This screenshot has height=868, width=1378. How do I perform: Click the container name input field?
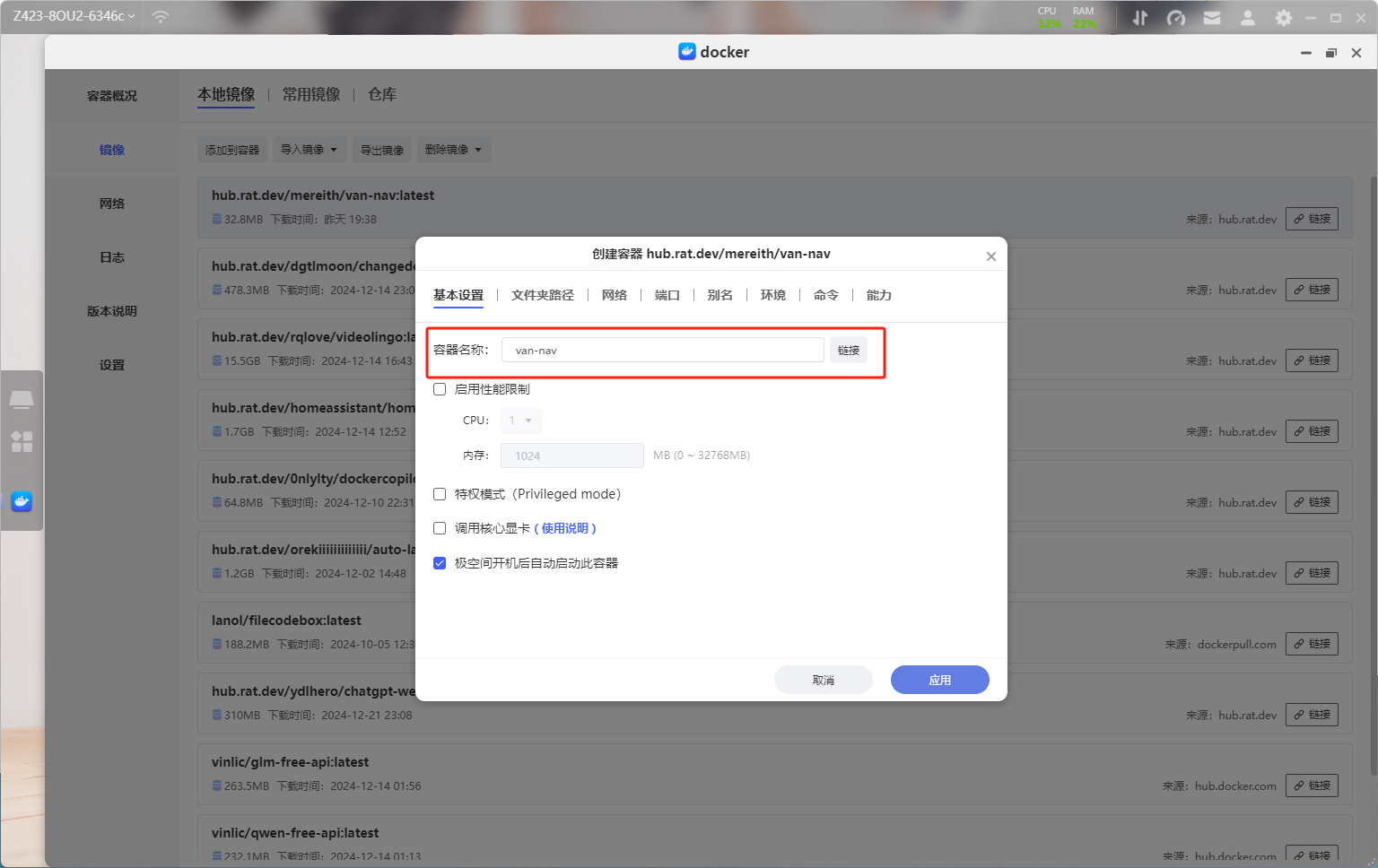coord(663,350)
